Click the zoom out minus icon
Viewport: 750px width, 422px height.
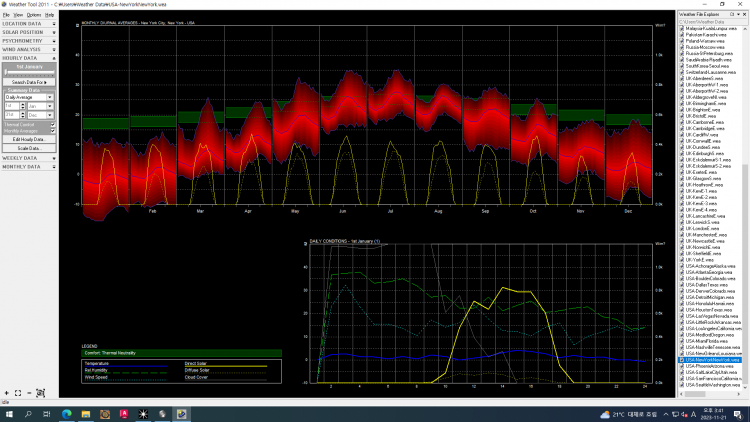[29, 393]
